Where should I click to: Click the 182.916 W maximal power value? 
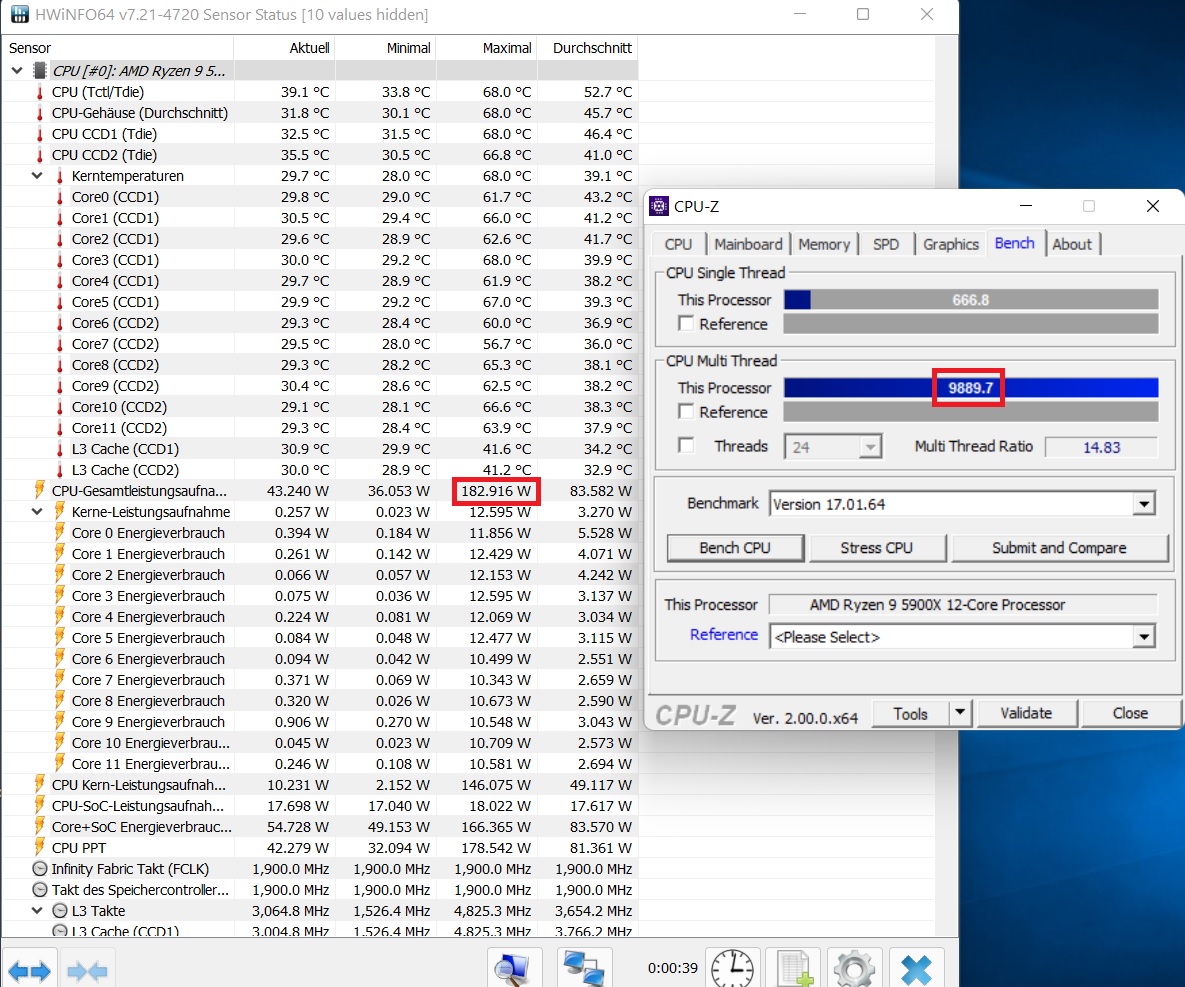point(496,491)
